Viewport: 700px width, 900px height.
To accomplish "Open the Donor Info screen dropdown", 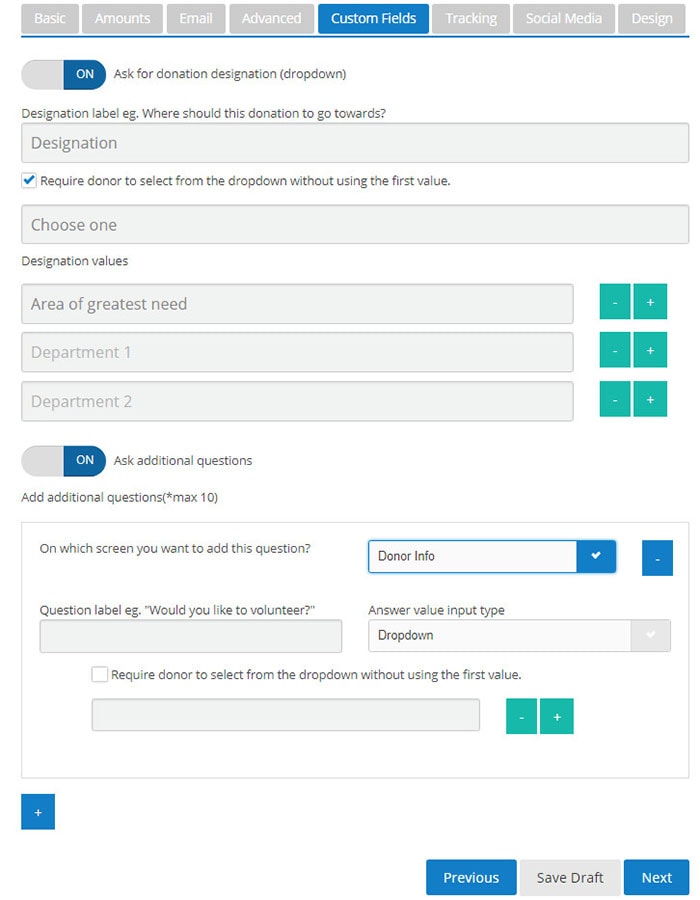I will pyautogui.click(x=492, y=557).
